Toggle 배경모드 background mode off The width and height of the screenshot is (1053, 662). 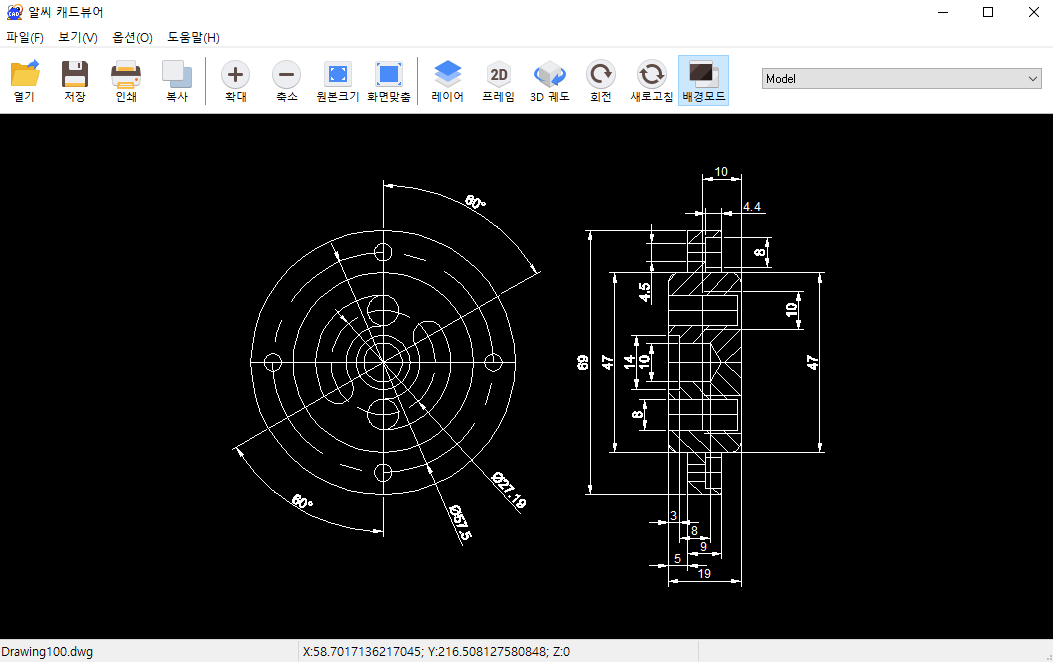pyautogui.click(x=703, y=80)
